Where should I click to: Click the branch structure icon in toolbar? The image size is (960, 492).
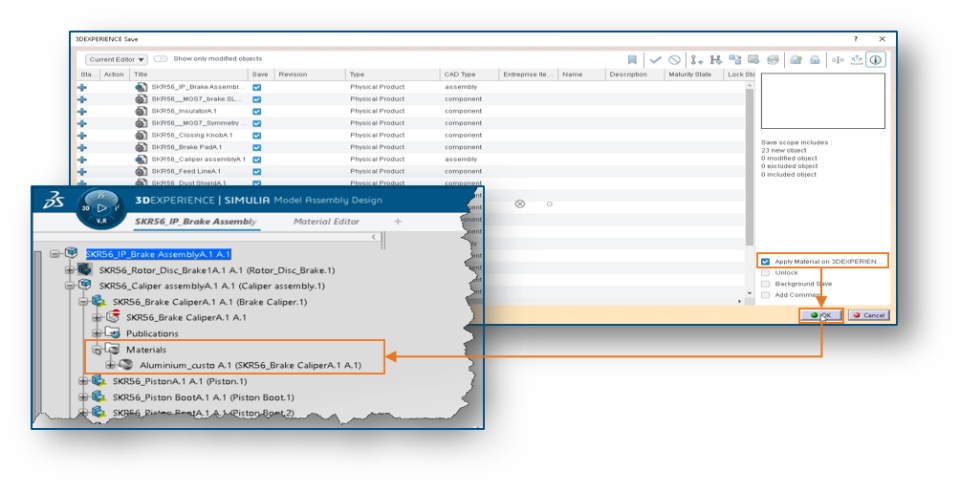coord(716,59)
